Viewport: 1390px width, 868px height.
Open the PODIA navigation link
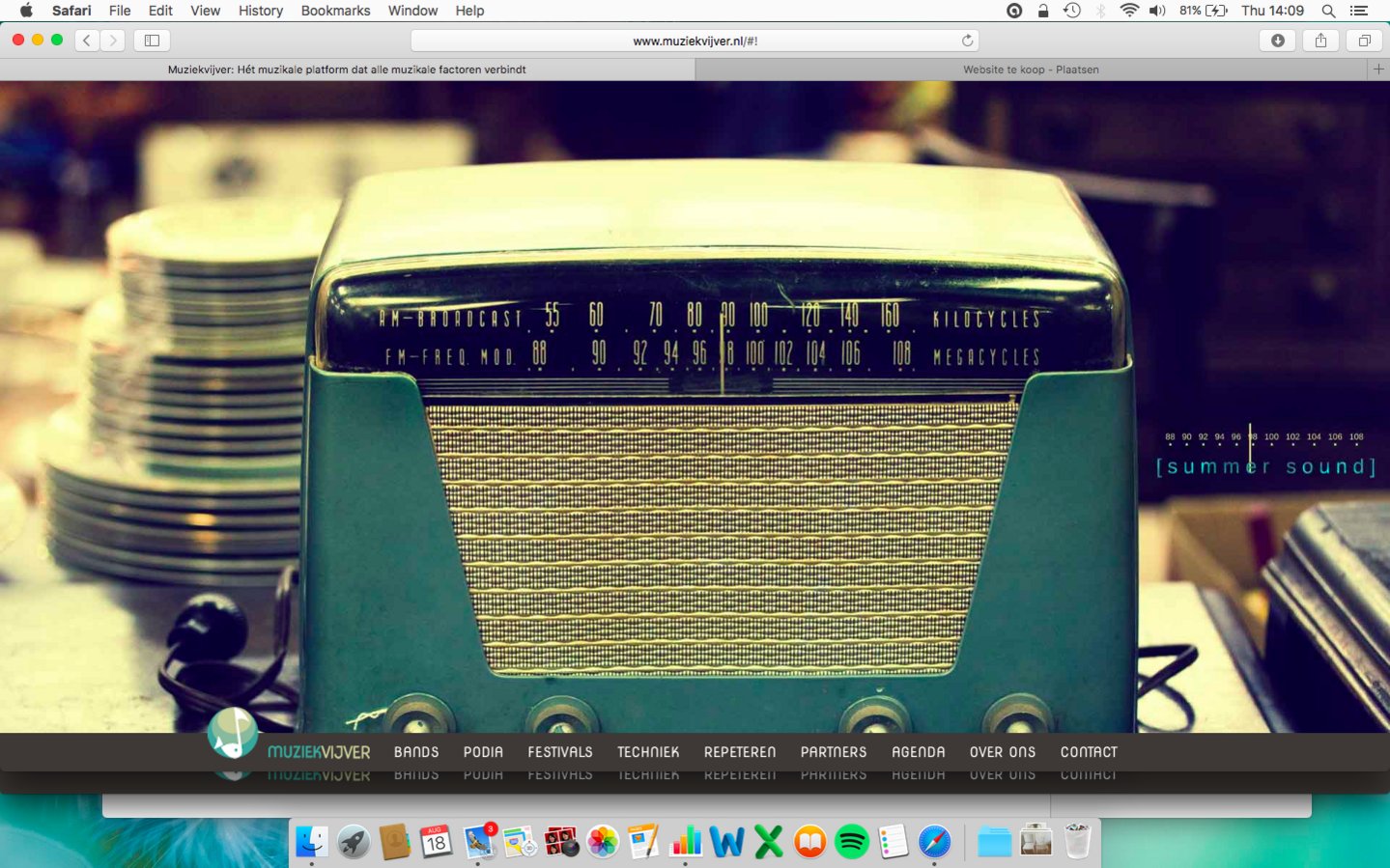pyautogui.click(x=483, y=752)
